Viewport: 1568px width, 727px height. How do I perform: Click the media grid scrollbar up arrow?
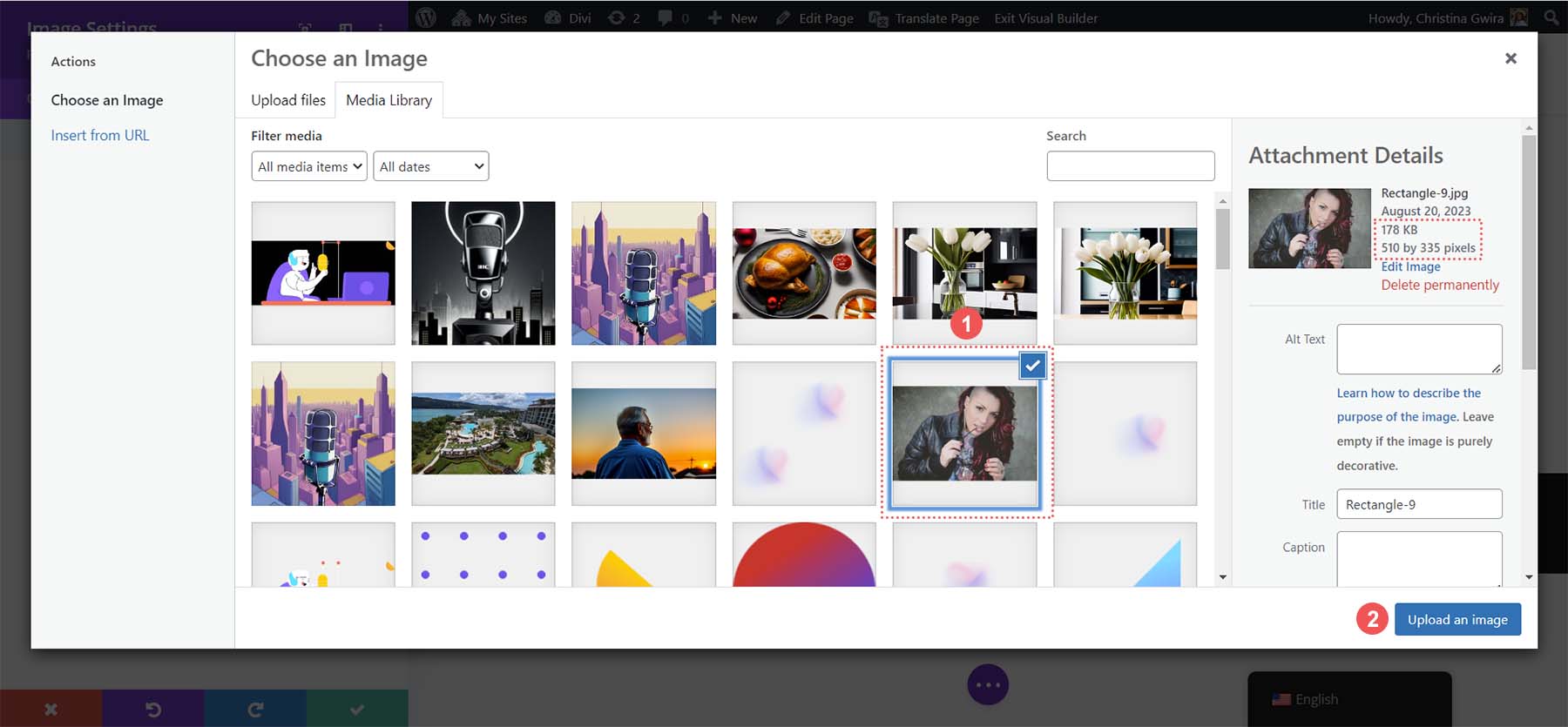1223,201
